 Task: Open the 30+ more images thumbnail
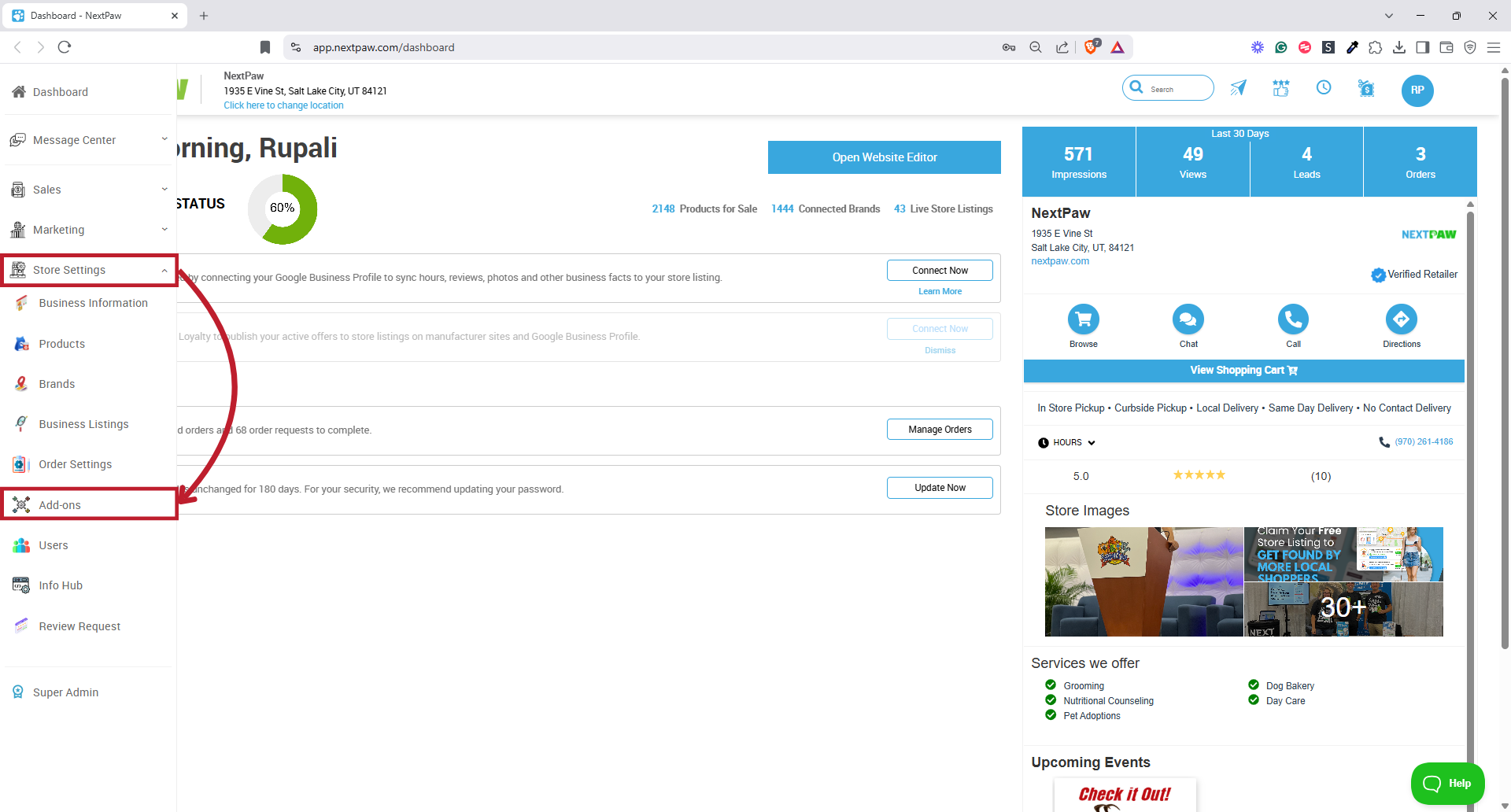coord(1343,610)
